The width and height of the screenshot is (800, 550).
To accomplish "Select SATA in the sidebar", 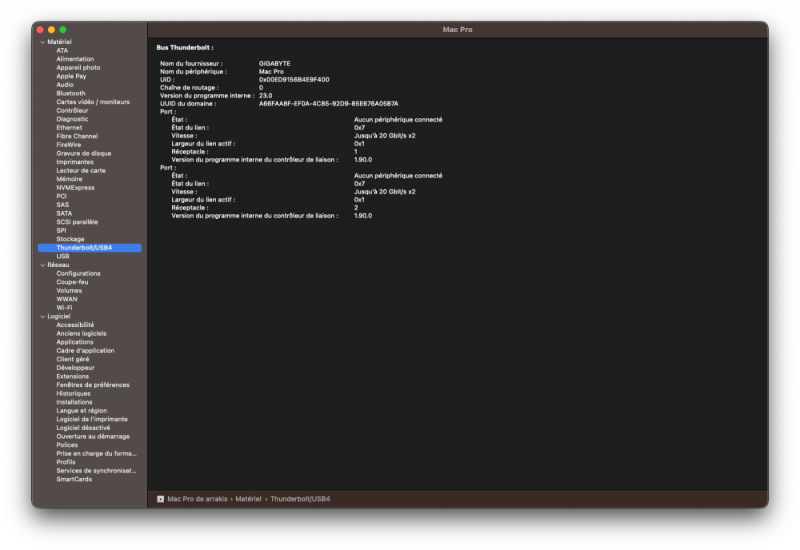I will (64, 214).
